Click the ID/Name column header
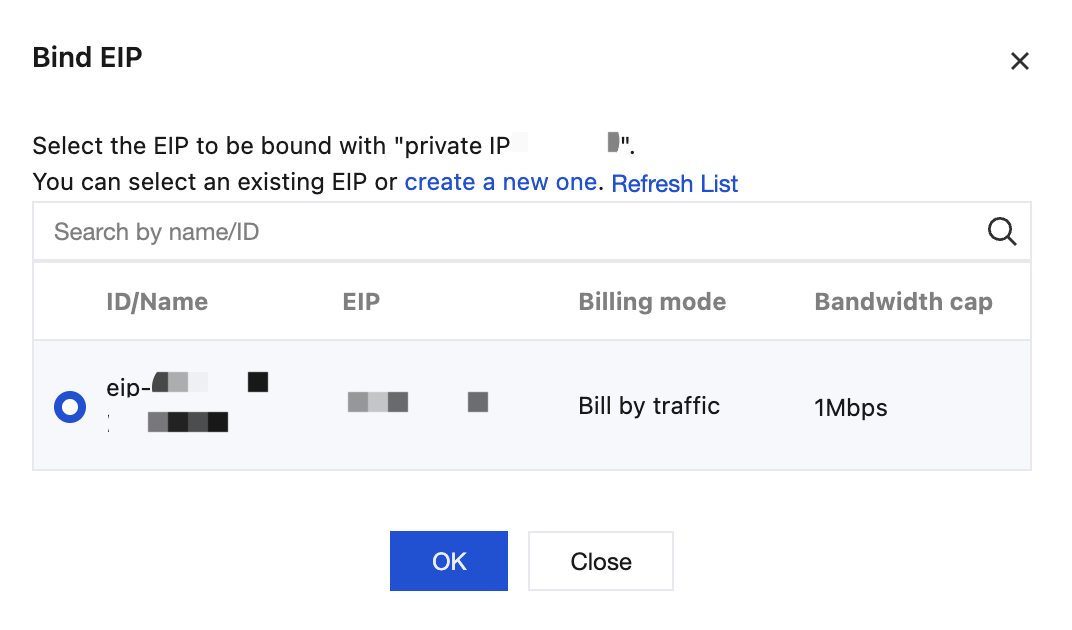 click(157, 302)
